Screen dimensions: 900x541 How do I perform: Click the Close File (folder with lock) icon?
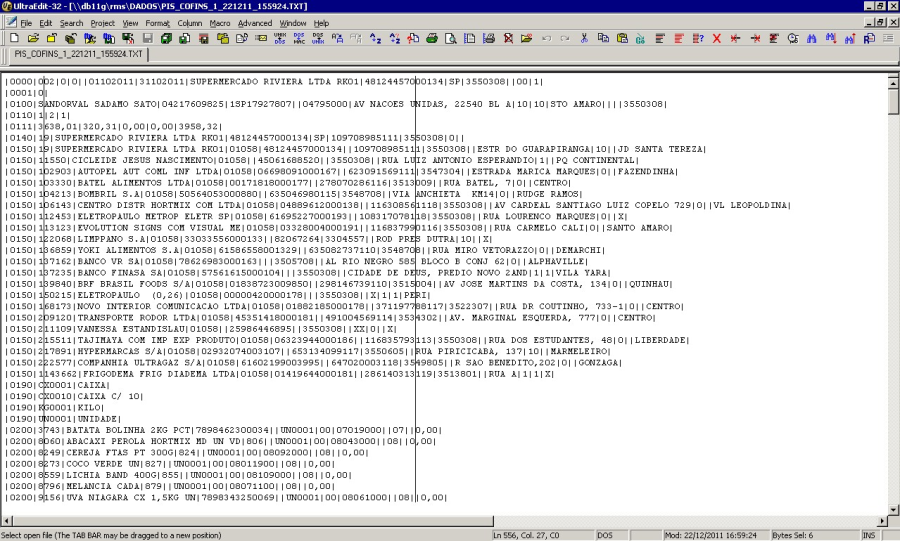pos(52,38)
